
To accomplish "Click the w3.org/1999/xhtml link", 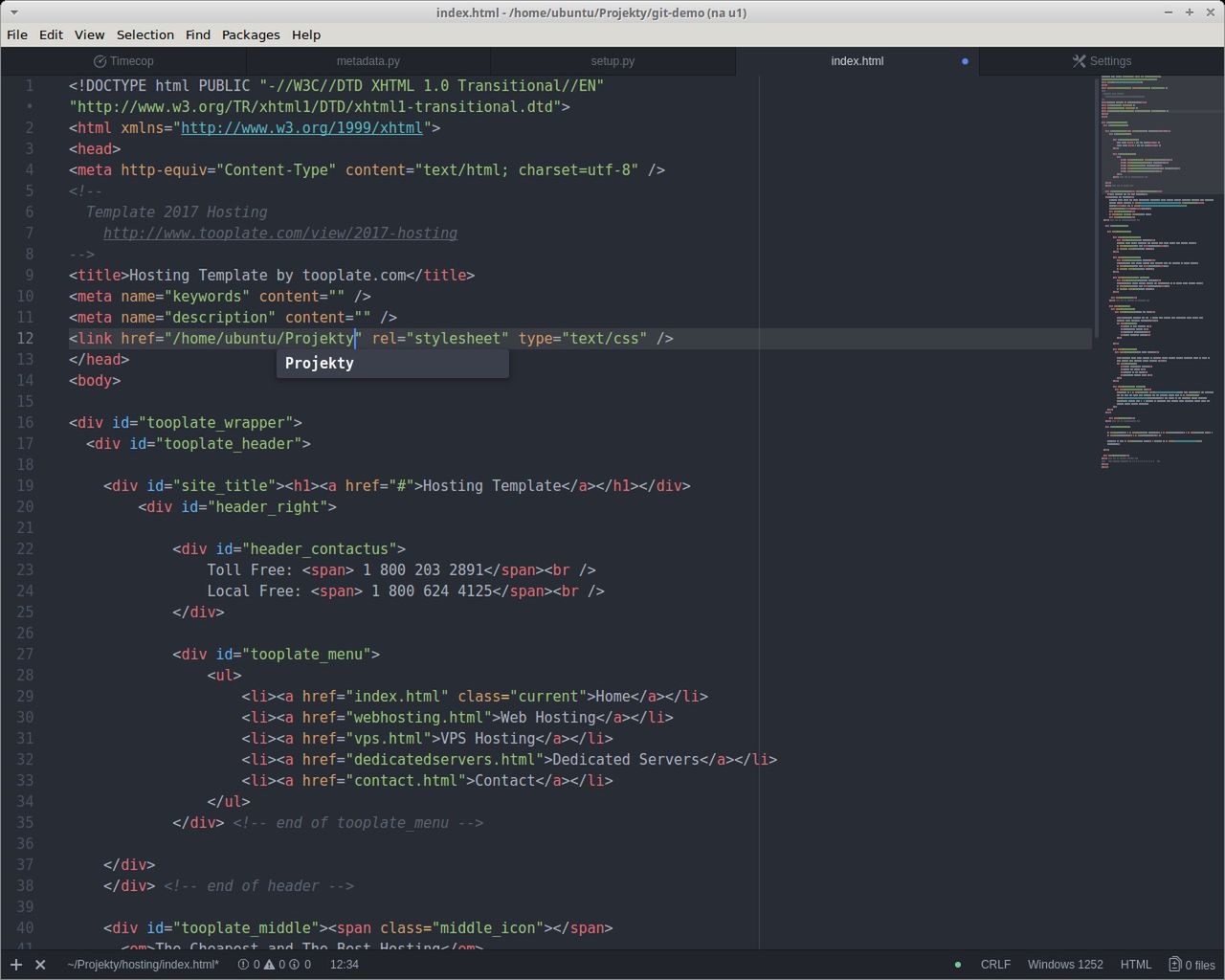I will click(301, 128).
